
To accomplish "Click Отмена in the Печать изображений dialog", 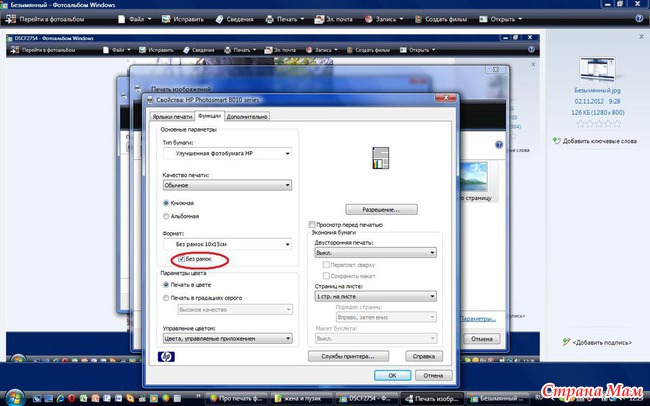I will [482, 339].
